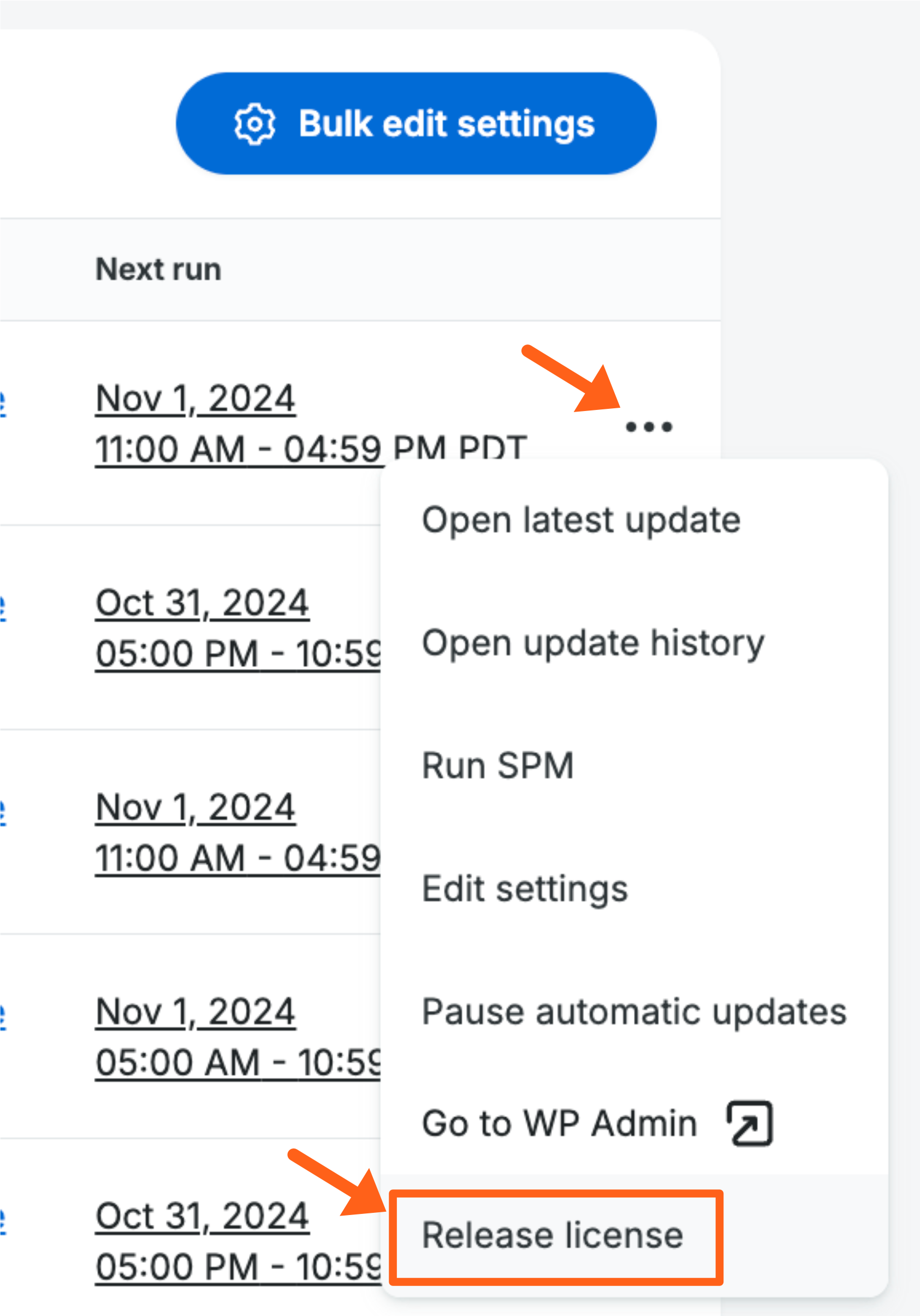Click the Bulk edit settings button
Viewport: 920px width, 1316px height.
point(416,124)
